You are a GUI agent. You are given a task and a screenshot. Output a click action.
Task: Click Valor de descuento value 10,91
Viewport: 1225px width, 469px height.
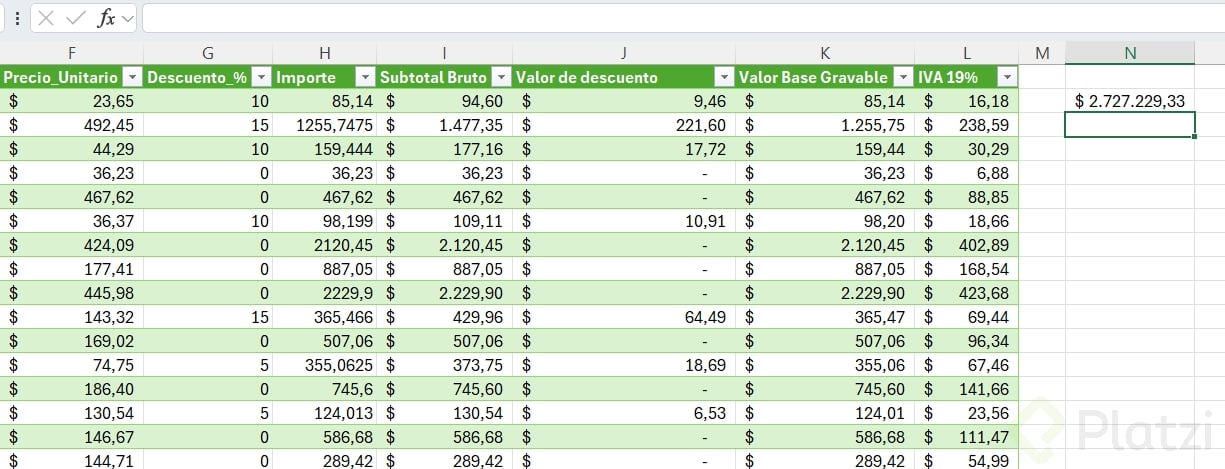click(x=704, y=221)
